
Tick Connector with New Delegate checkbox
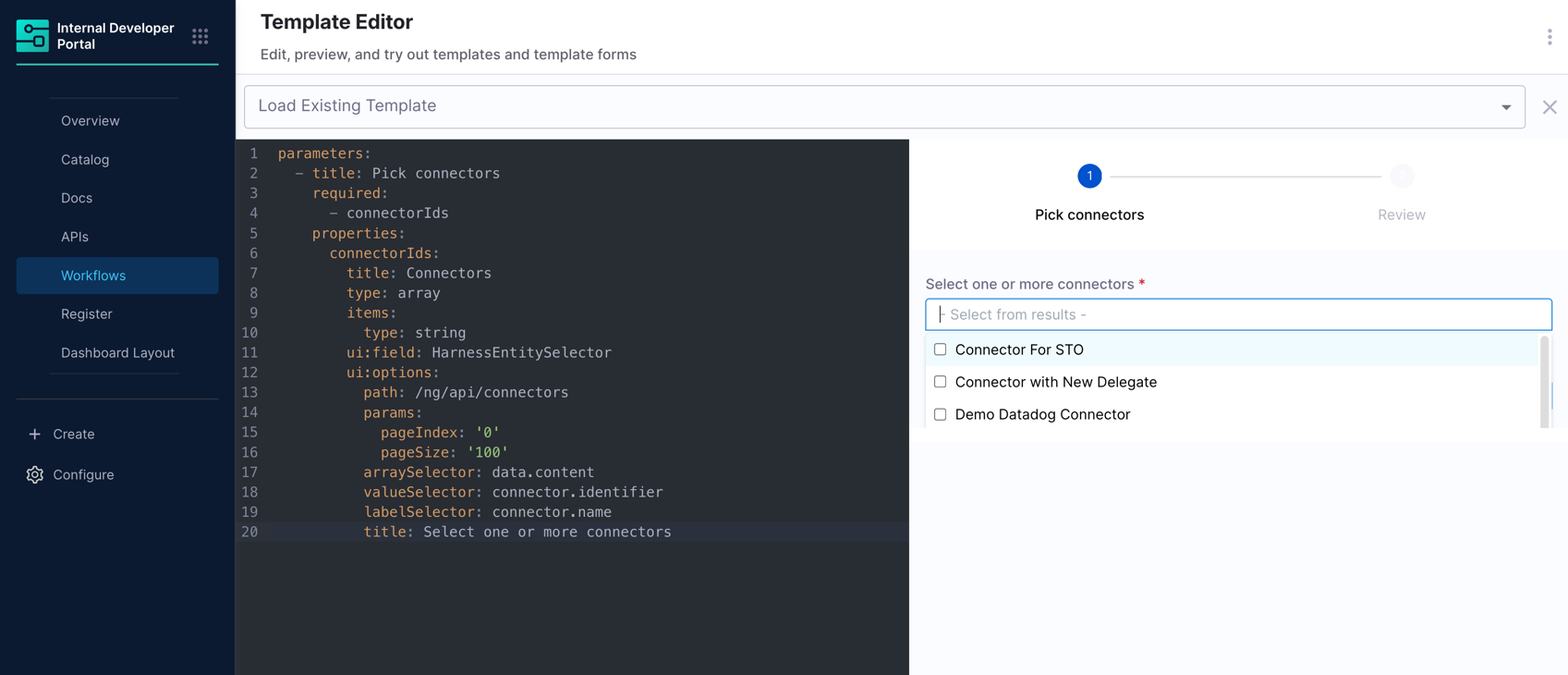coord(940,382)
